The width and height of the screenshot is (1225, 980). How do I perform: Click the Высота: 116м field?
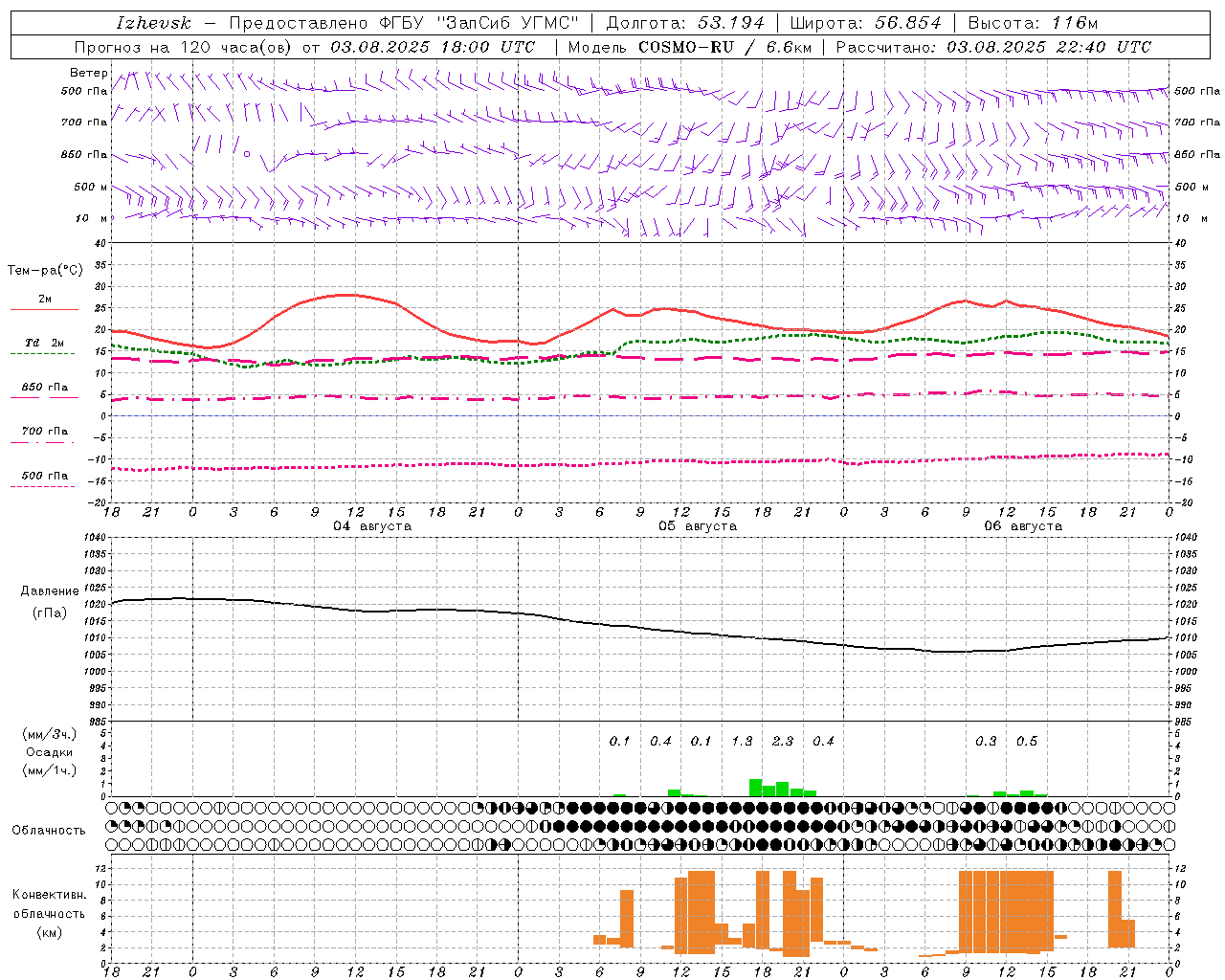coord(1033,23)
